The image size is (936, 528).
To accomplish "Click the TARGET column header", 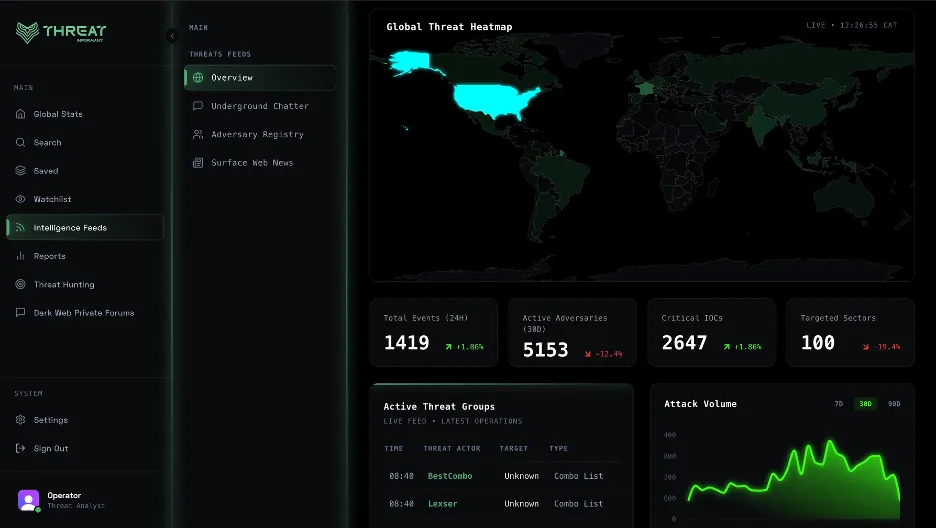I will [x=513, y=448].
